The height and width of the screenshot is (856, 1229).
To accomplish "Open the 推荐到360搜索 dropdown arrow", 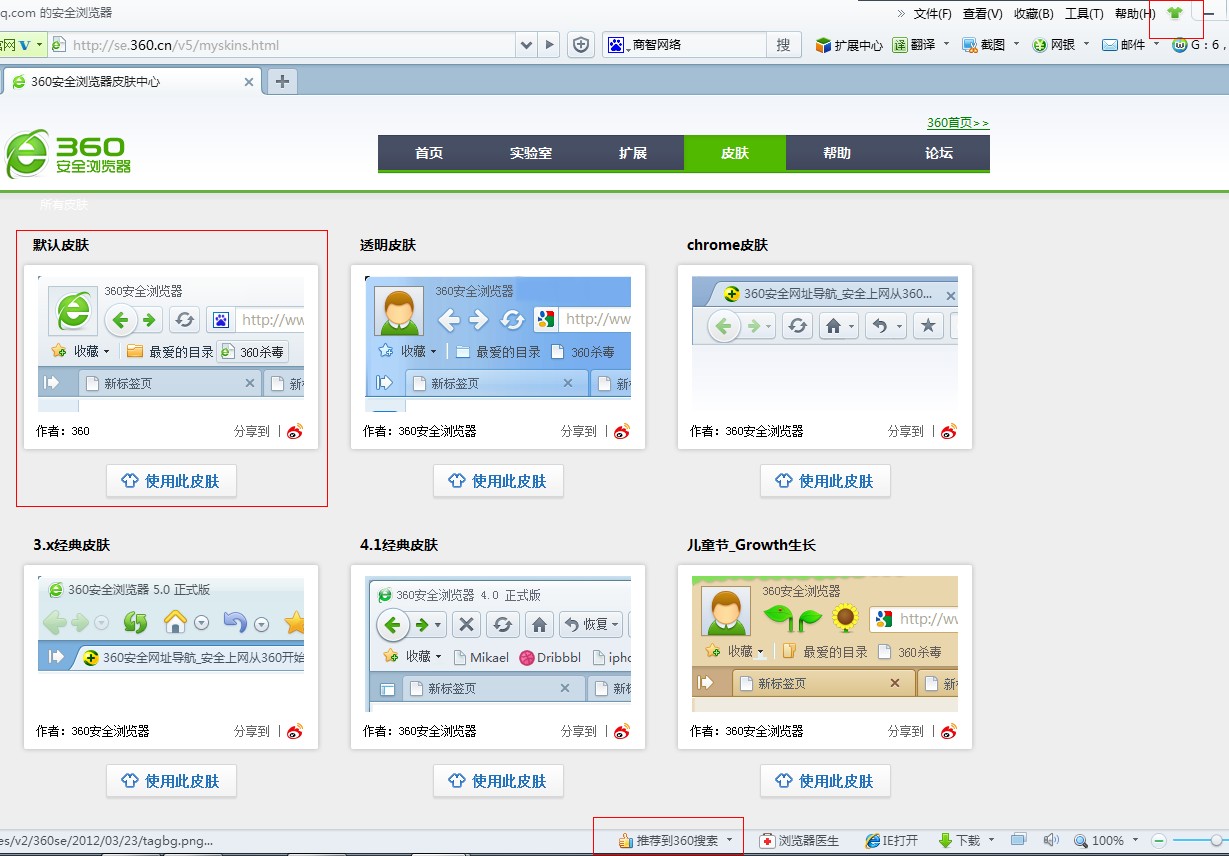I will pos(730,841).
